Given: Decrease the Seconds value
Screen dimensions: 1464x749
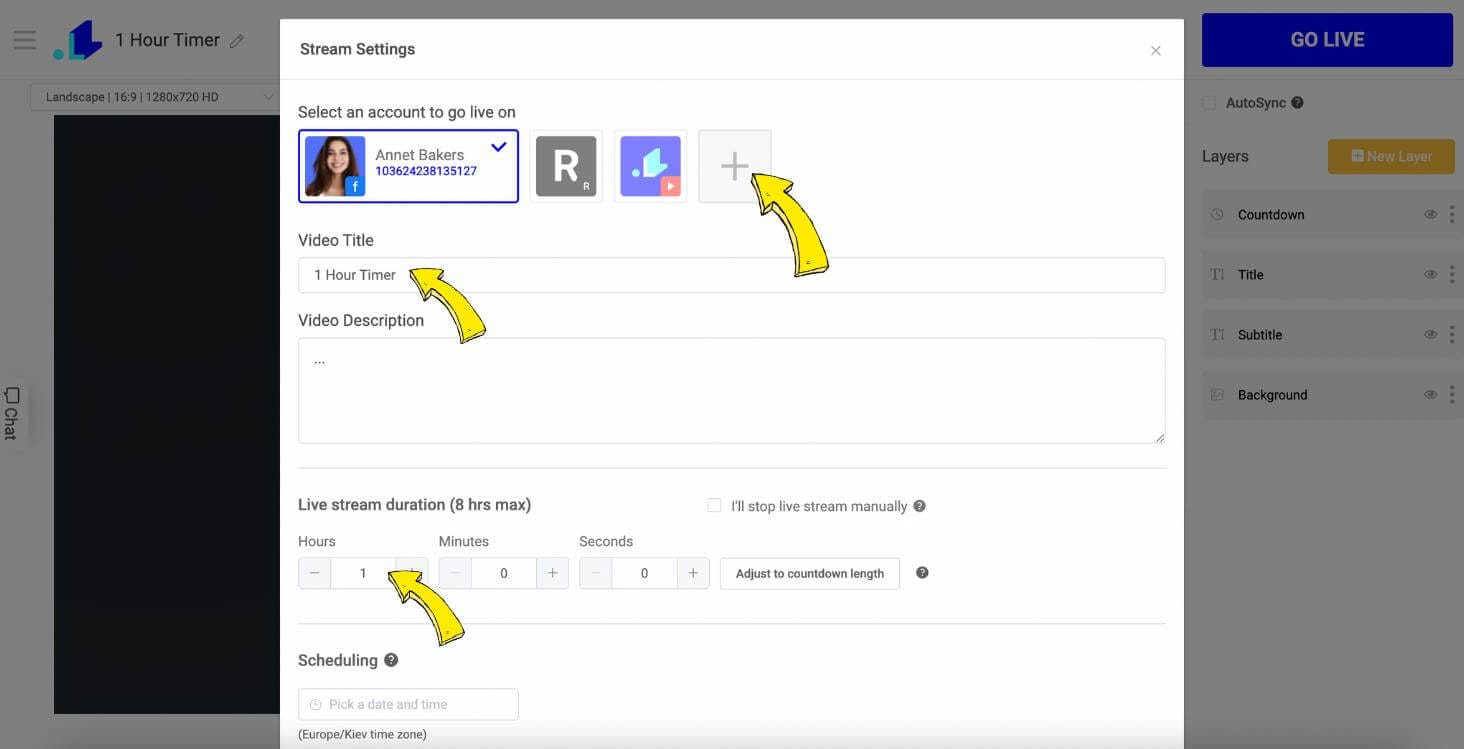Looking at the screenshot, I should pyautogui.click(x=595, y=573).
